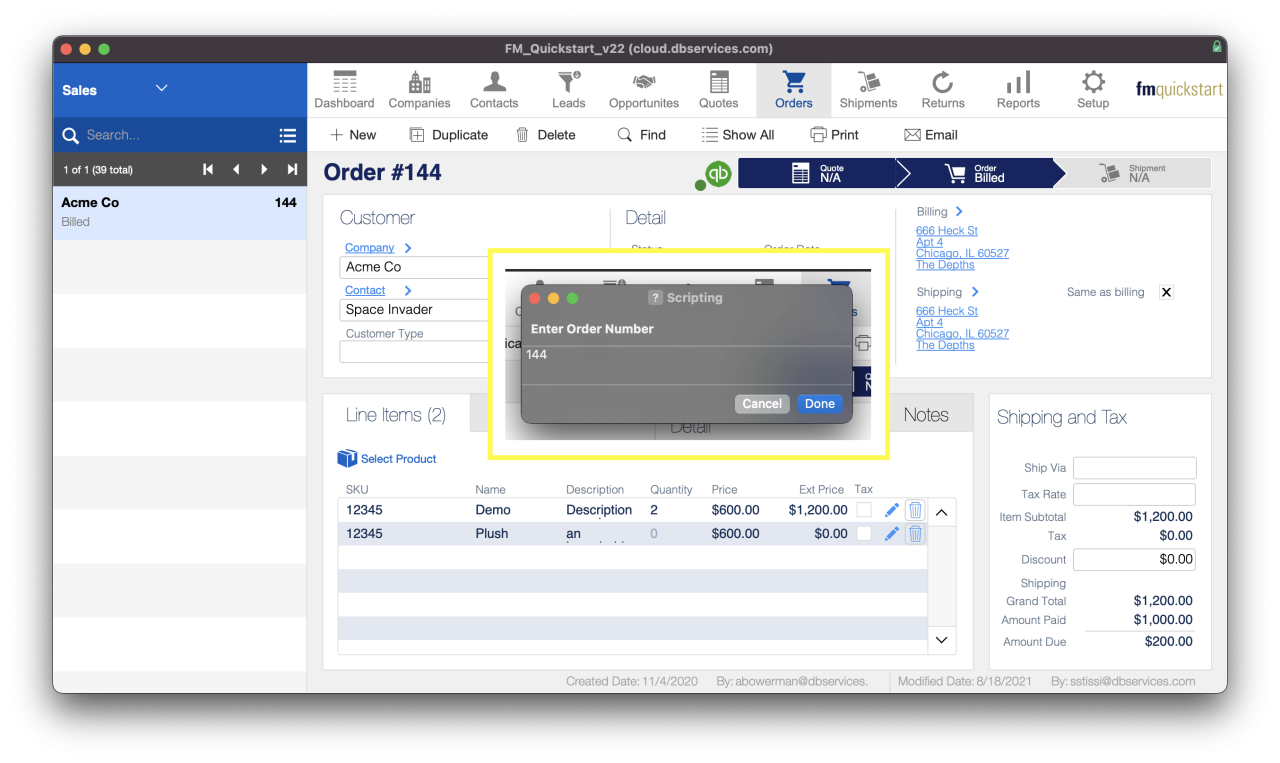
Task: Click the Customer Type field
Action: point(414,352)
